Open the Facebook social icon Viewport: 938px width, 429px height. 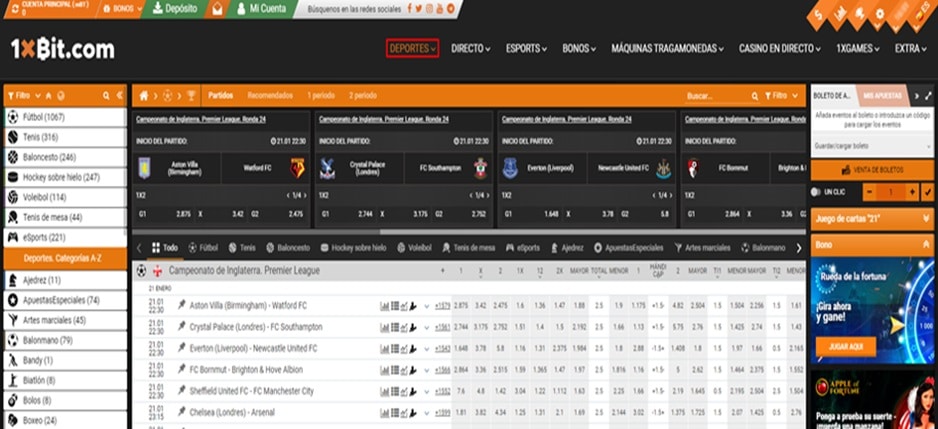[410, 8]
